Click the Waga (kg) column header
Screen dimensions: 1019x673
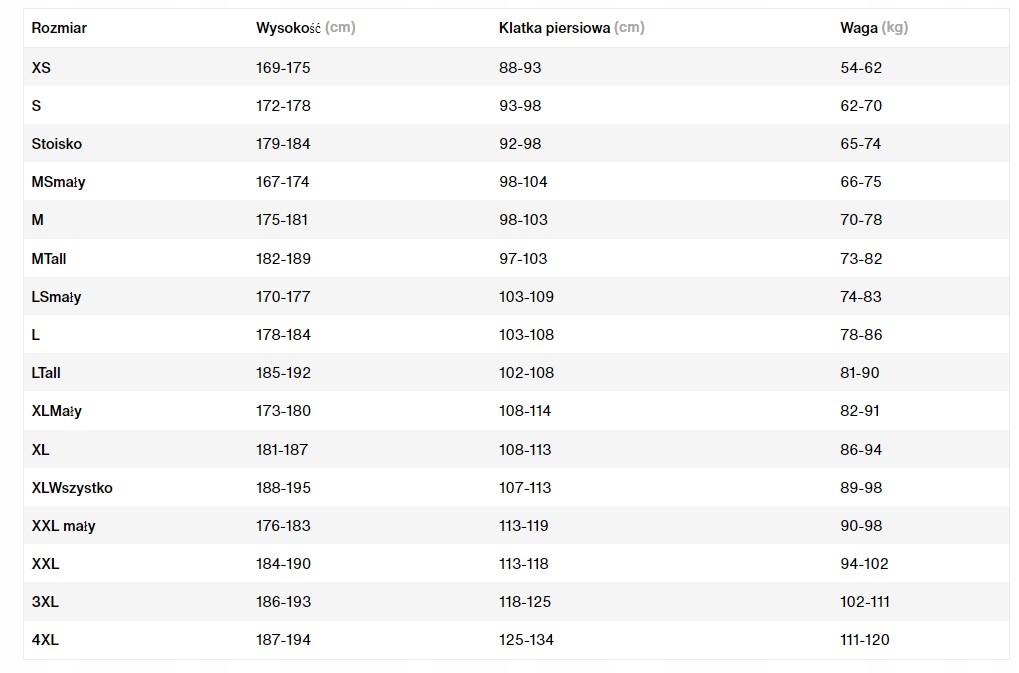[x=874, y=28]
